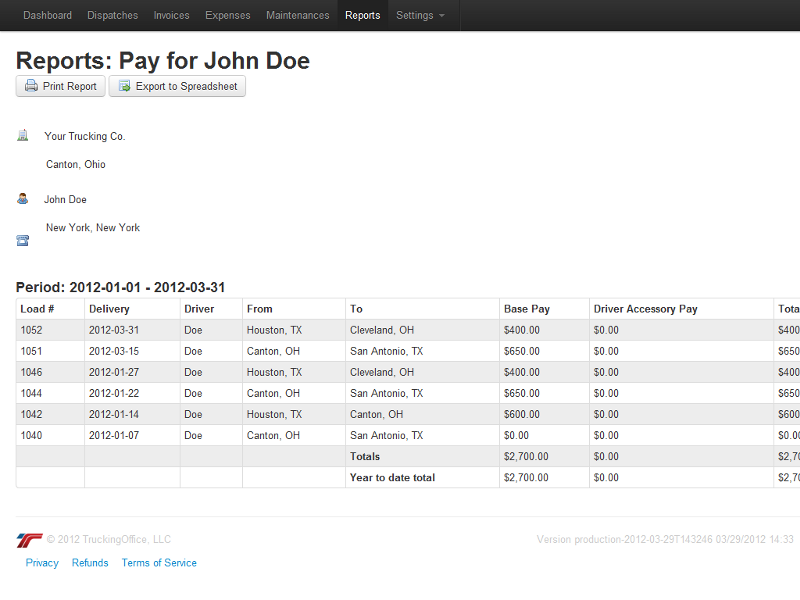Click the TruckingOffice logo in footer
The image size is (800, 600).
point(29,540)
